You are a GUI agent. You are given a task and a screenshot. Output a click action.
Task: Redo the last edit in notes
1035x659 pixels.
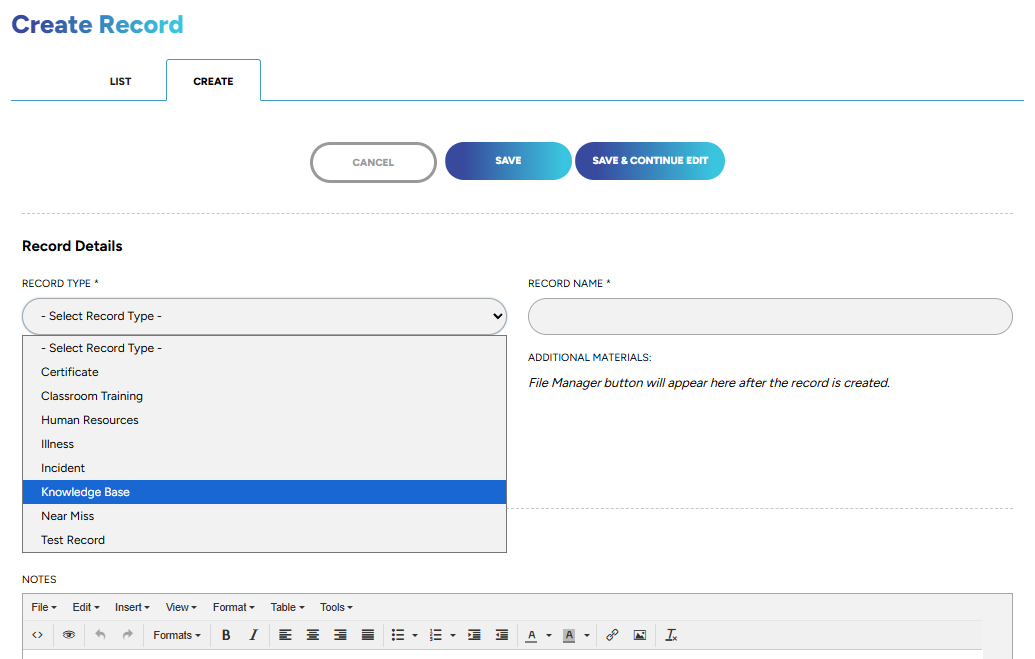pyautogui.click(x=127, y=635)
